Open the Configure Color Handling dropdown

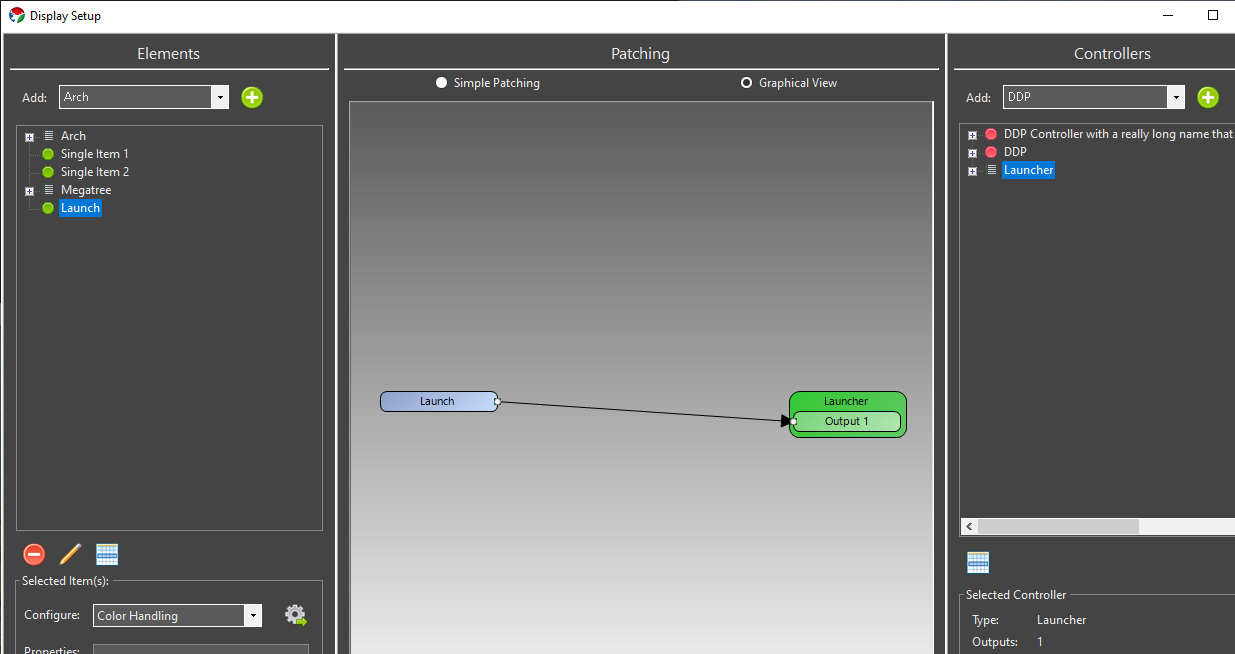click(177, 616)
